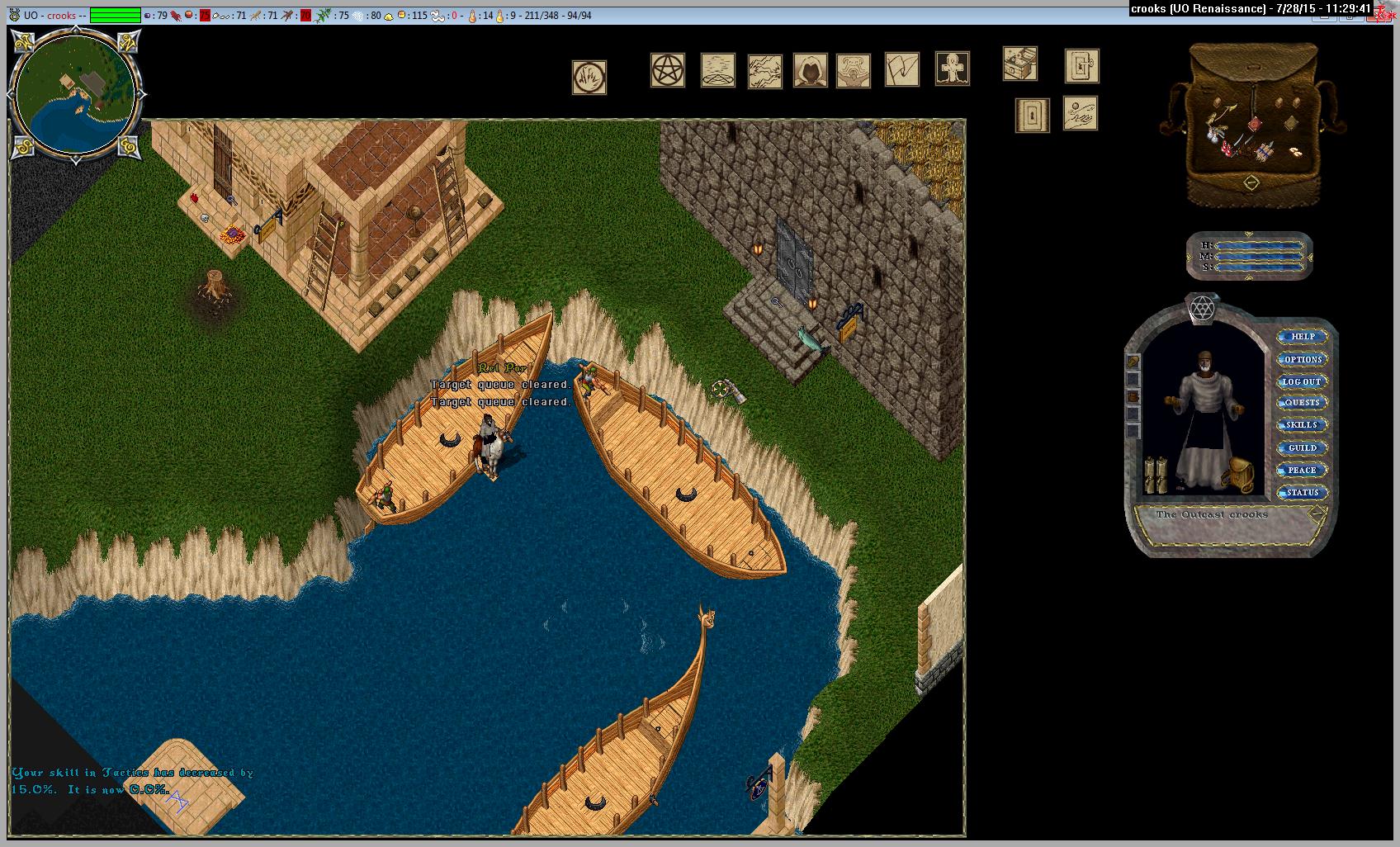Viewport: 1400px width, 847px height.
Task: Click the waving flag spell icon
Action: click(902, 69)
